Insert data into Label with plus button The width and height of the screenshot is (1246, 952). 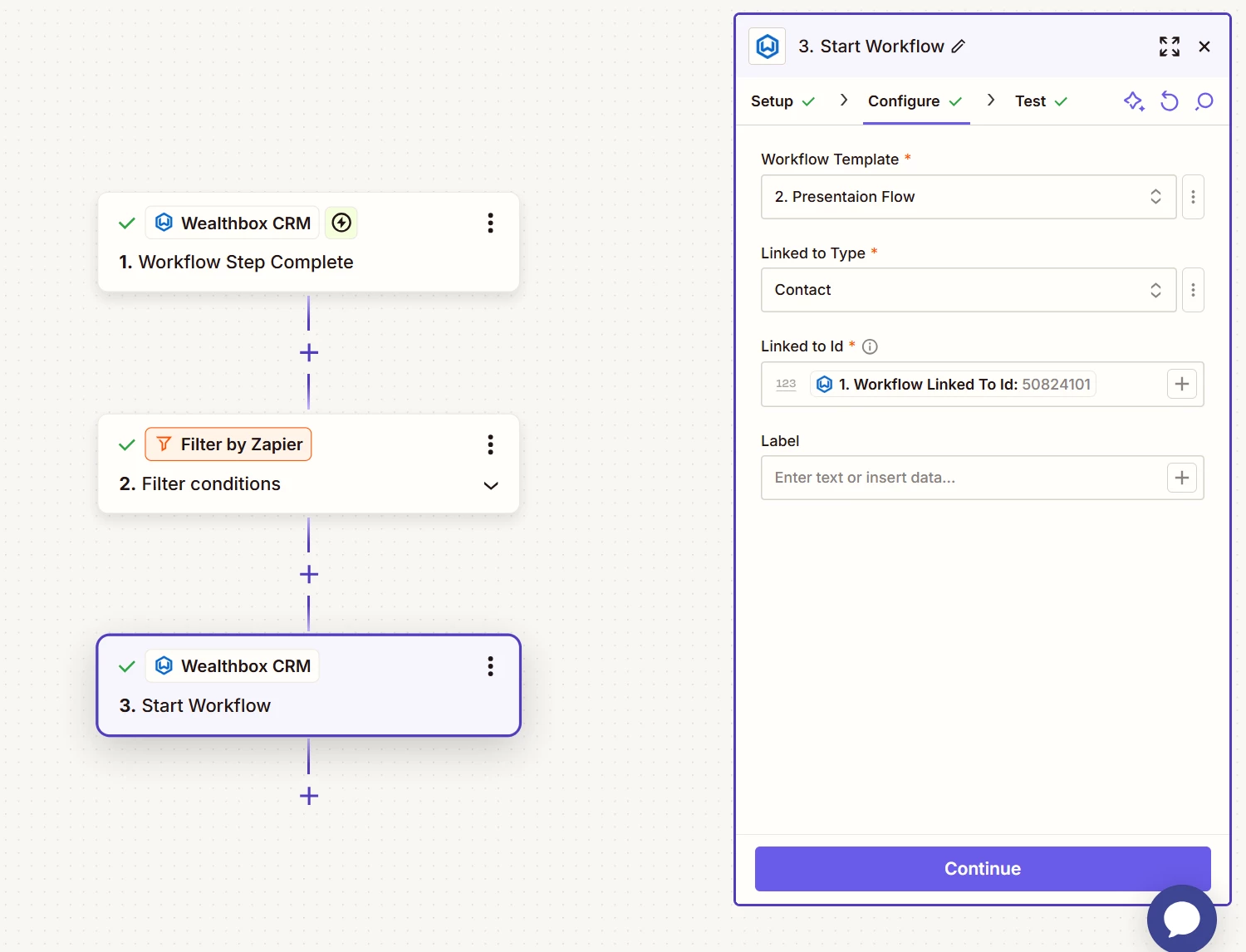[x=1182, y=478]
